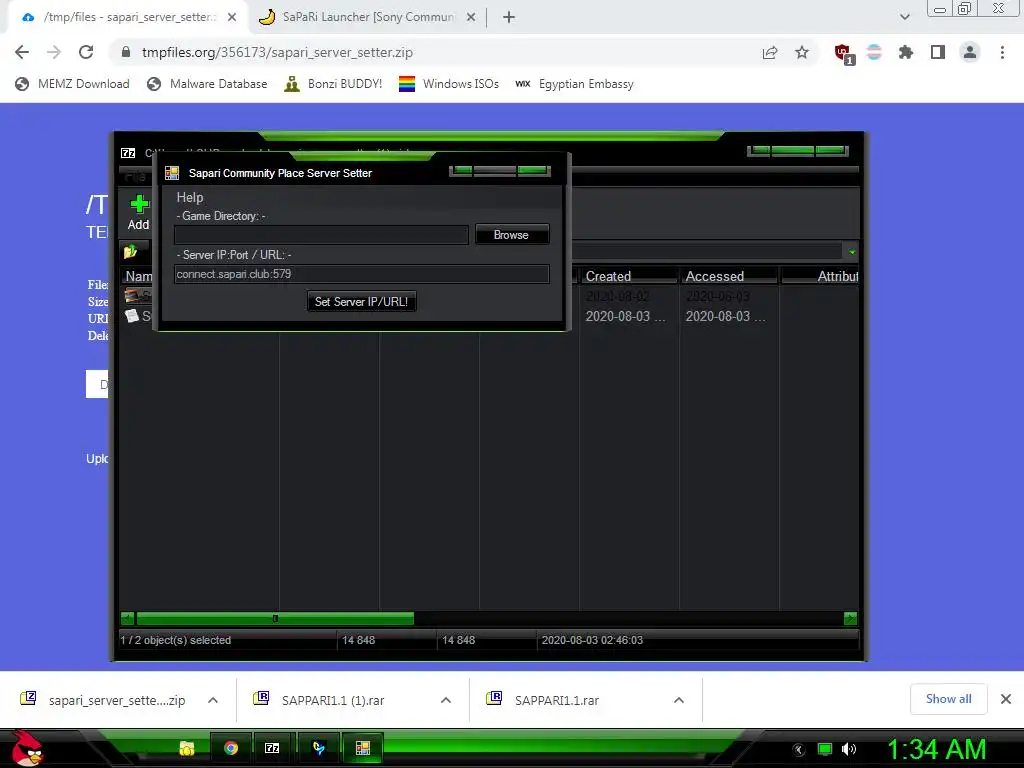This screenshot has height=768, width=1024.
Task: Expand options for sapari_server_setter zip download
Action: (213, 700)
